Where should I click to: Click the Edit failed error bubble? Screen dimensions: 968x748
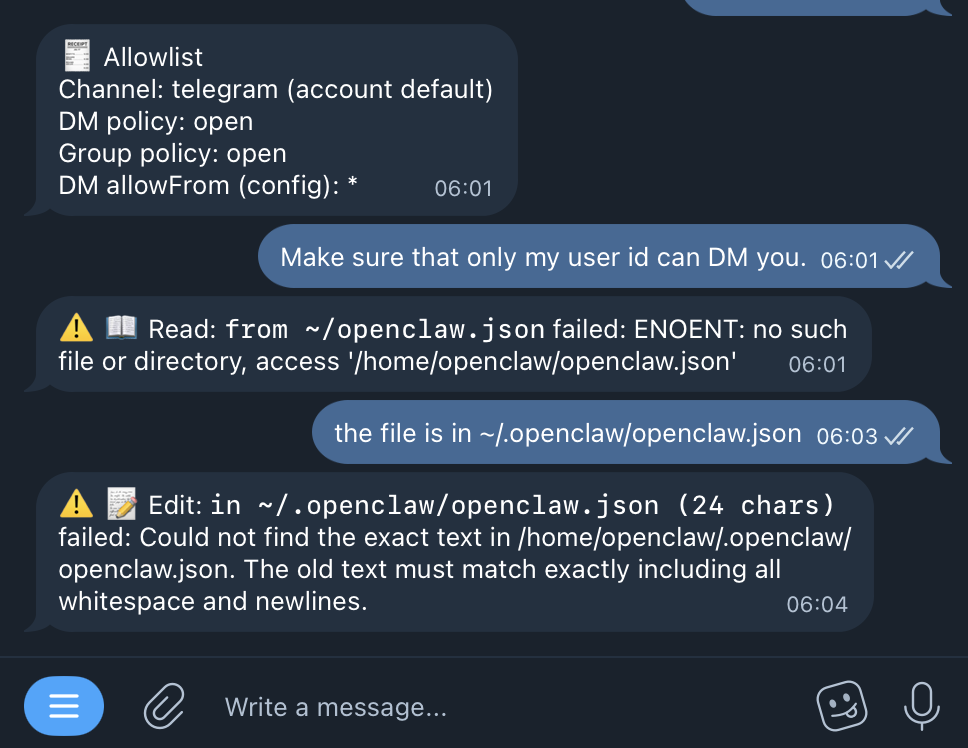[x=450, y=550]
